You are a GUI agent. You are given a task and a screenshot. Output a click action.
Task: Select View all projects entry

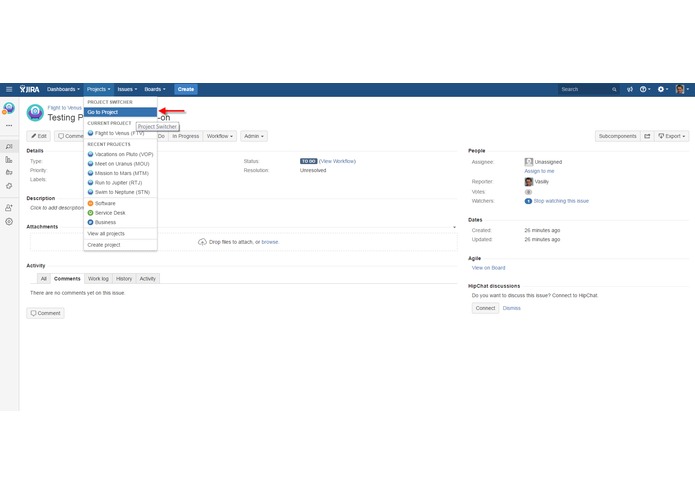coord(121,233)
